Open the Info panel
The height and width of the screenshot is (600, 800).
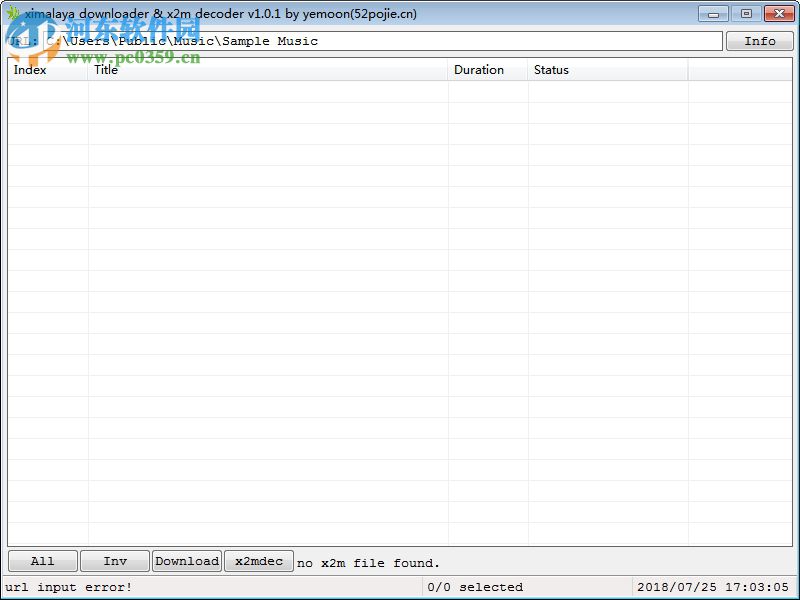(760, 41)
